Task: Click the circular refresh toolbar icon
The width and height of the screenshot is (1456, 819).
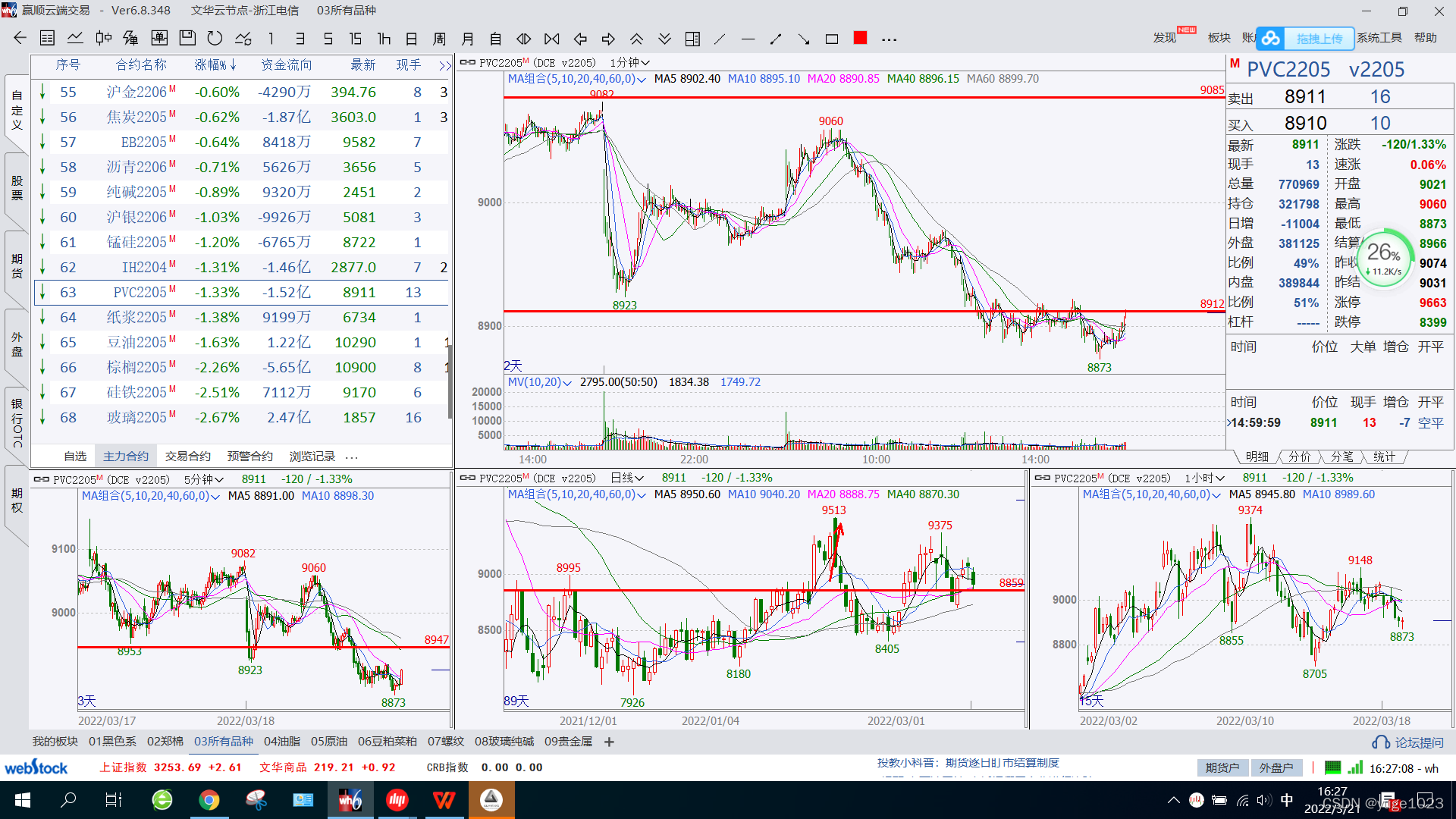Action: 215,38
